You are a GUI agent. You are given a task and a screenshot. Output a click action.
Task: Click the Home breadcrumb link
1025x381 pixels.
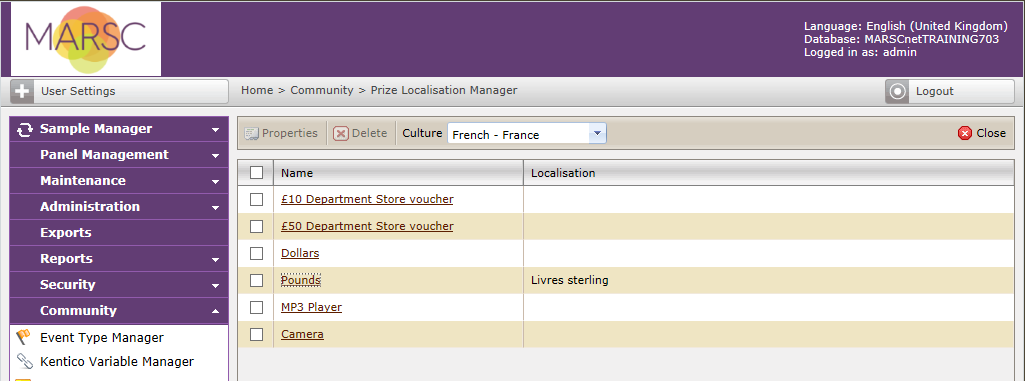(257, 90)
